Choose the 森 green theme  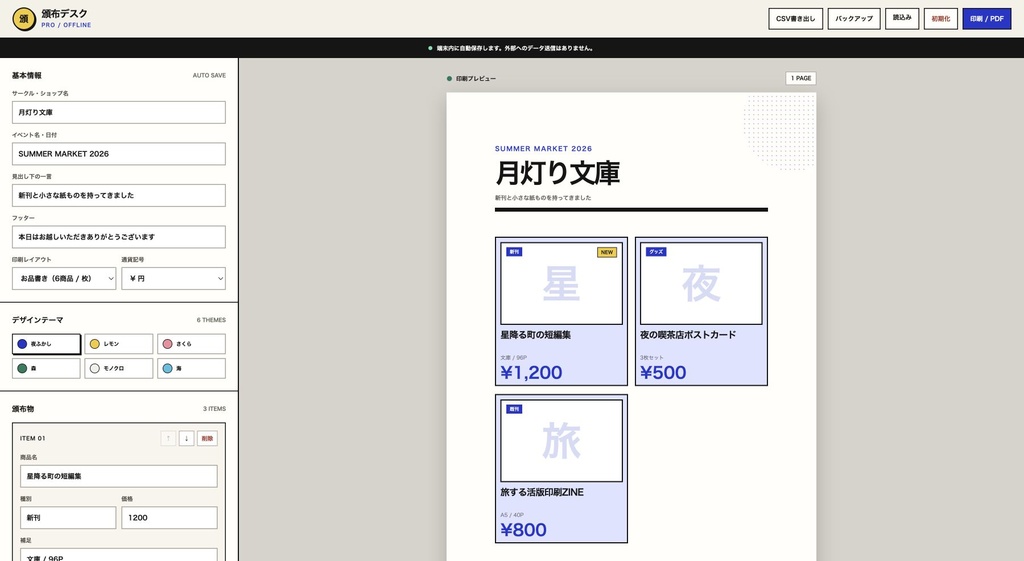point(46,368)
